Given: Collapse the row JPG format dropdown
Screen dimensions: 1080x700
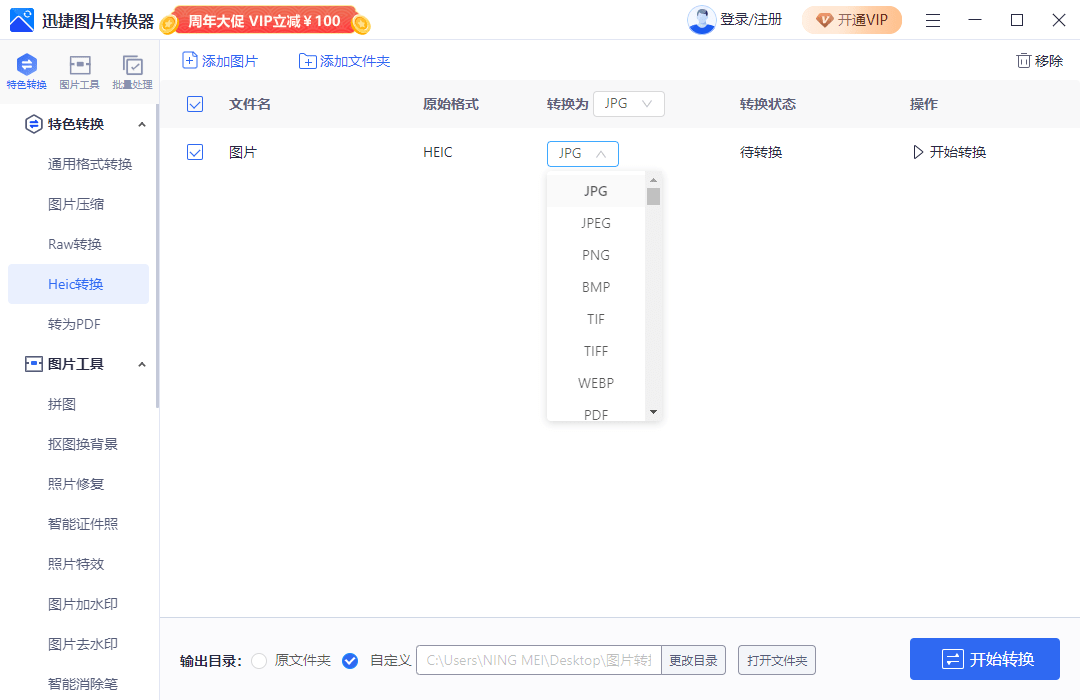Looking at the screenshot, I should (583, 154).
